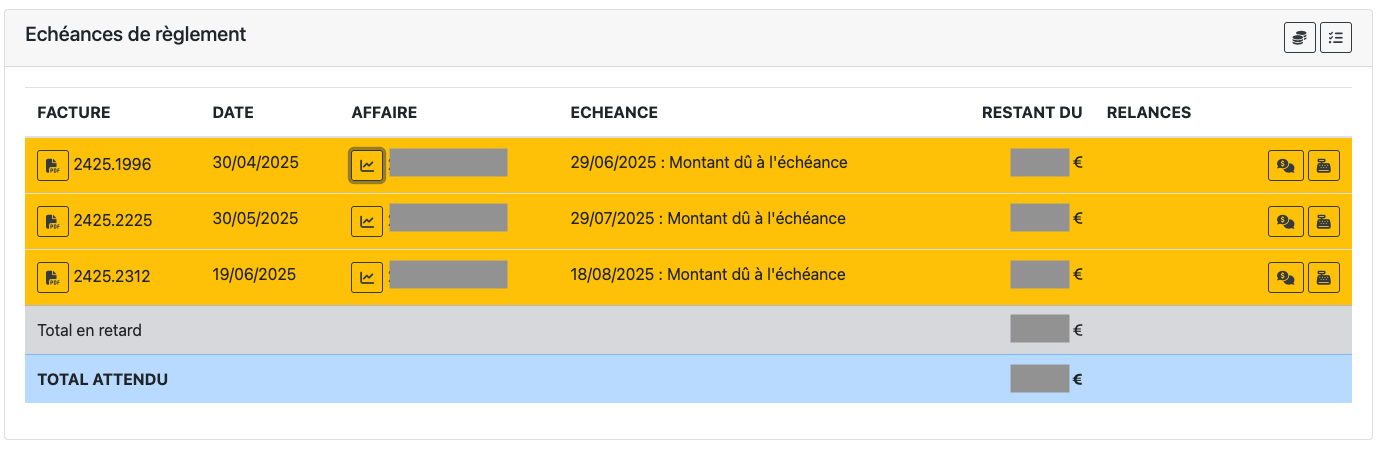Viewport: 1381px width, 449px height.
Task: Click payment reminder chat icon for 2425.2312
Action: 1285,278
